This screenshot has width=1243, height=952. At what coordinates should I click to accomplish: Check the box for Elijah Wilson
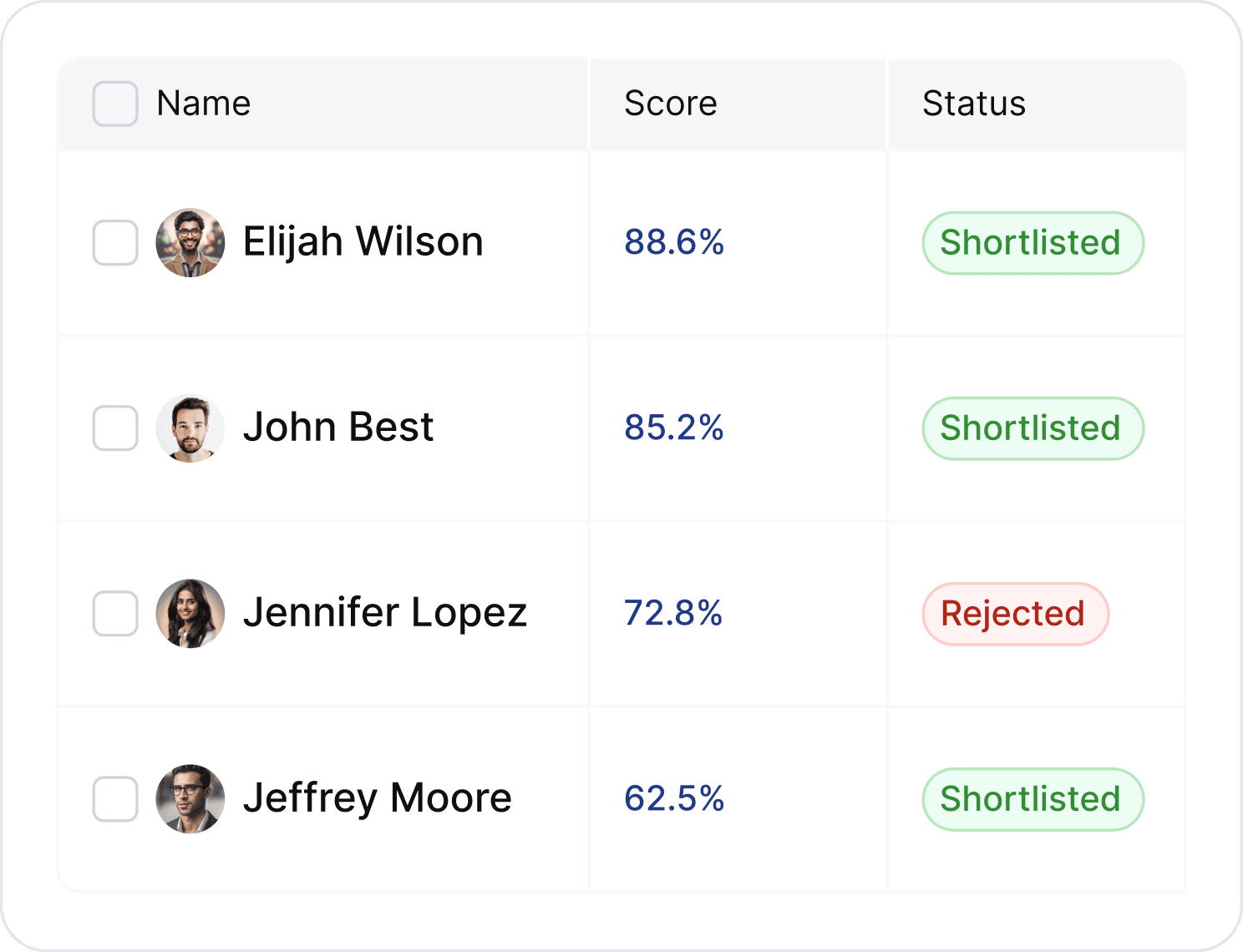[115, 242]
